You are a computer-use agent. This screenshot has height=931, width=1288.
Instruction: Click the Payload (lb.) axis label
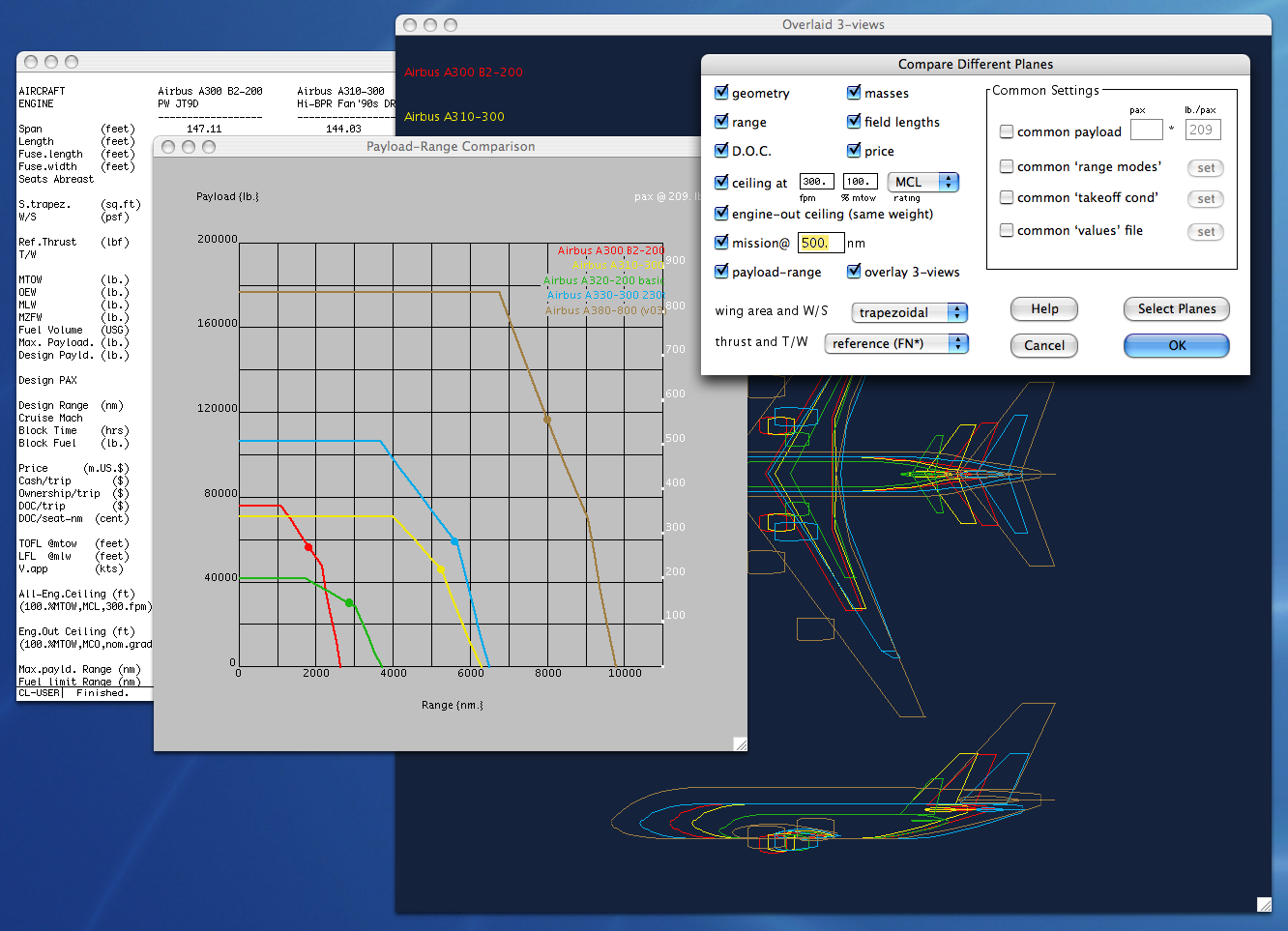tap(227, 196)
